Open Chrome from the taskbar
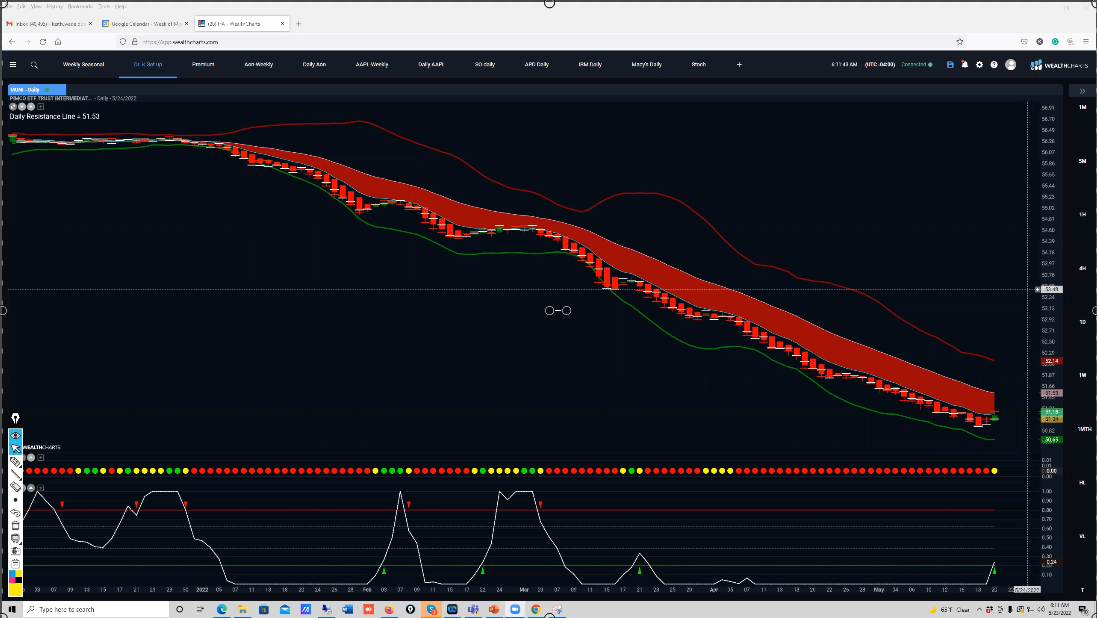Image resolution: width=1097 pixels, height=618 pixels. [536, 610]
